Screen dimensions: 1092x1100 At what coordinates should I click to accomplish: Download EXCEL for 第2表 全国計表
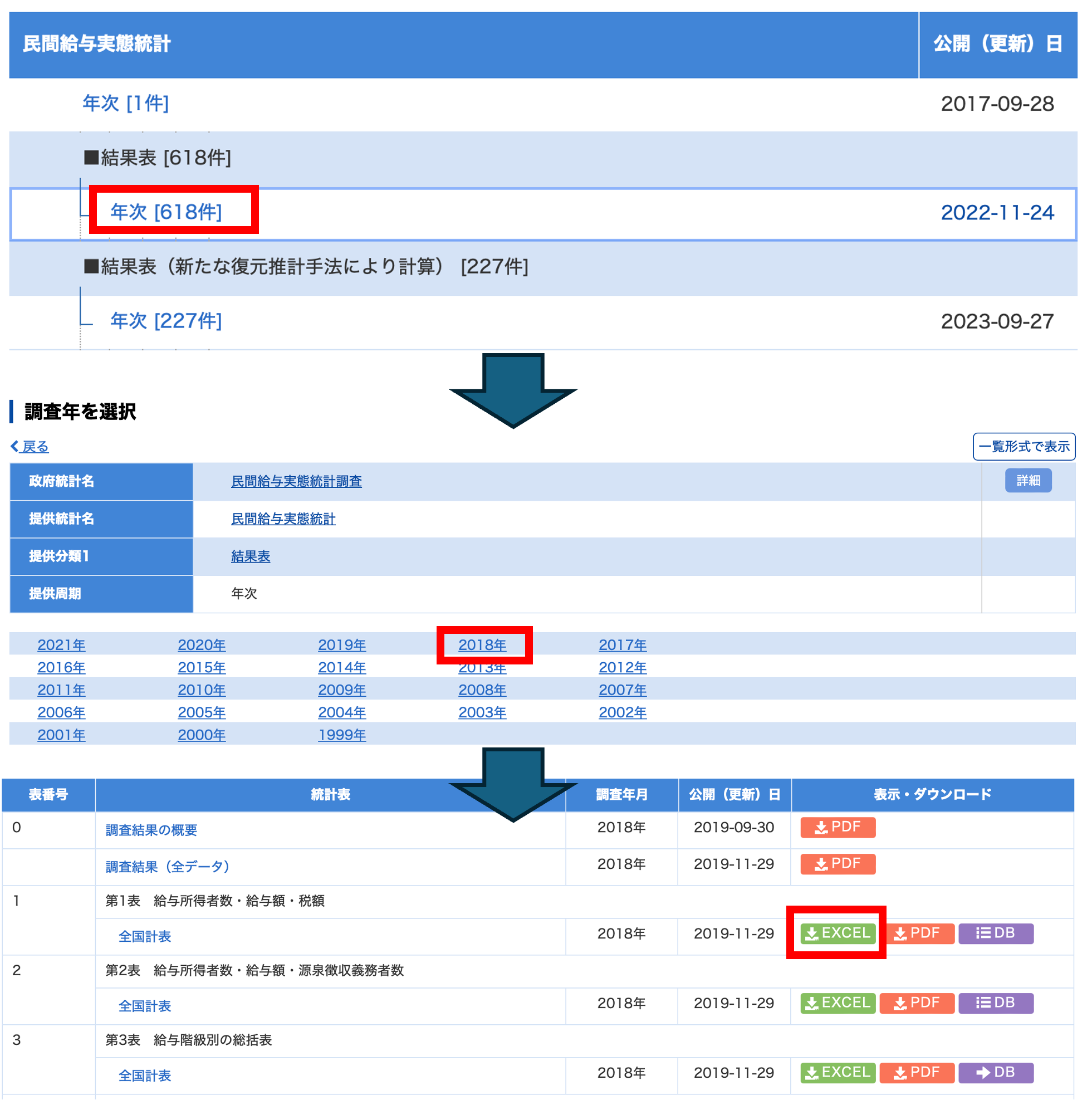[837, 1003]
